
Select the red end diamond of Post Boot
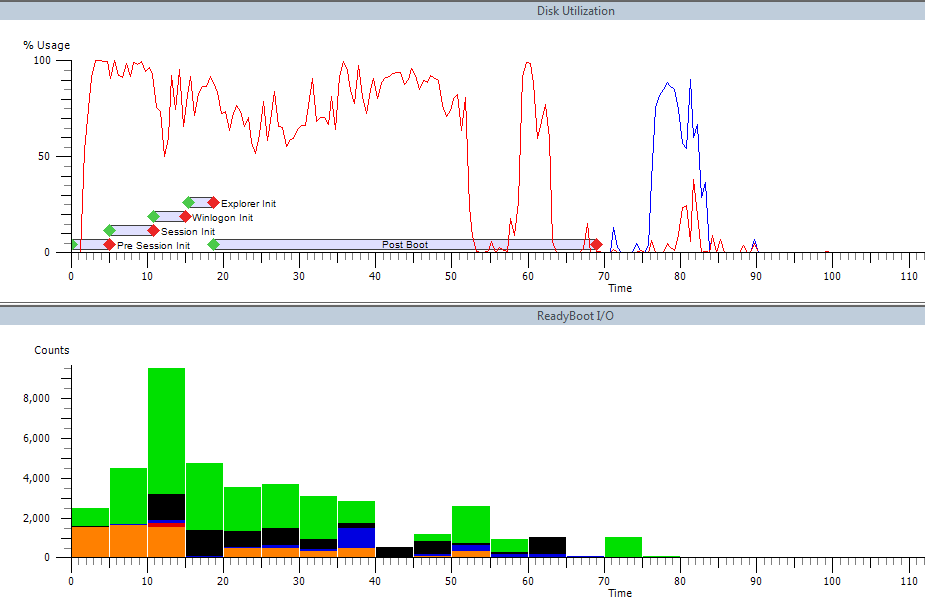tap(596, 245)
